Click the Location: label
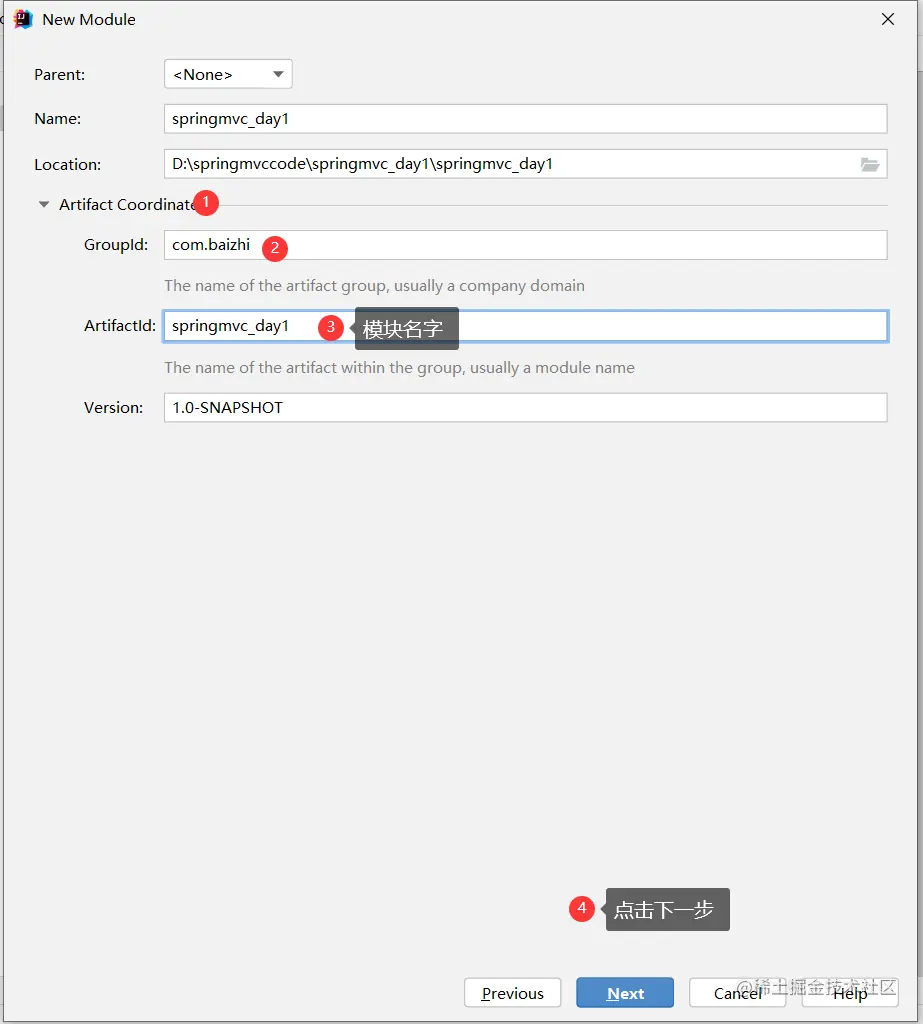This screenshot has width=923, height=1024. [67, 165]
